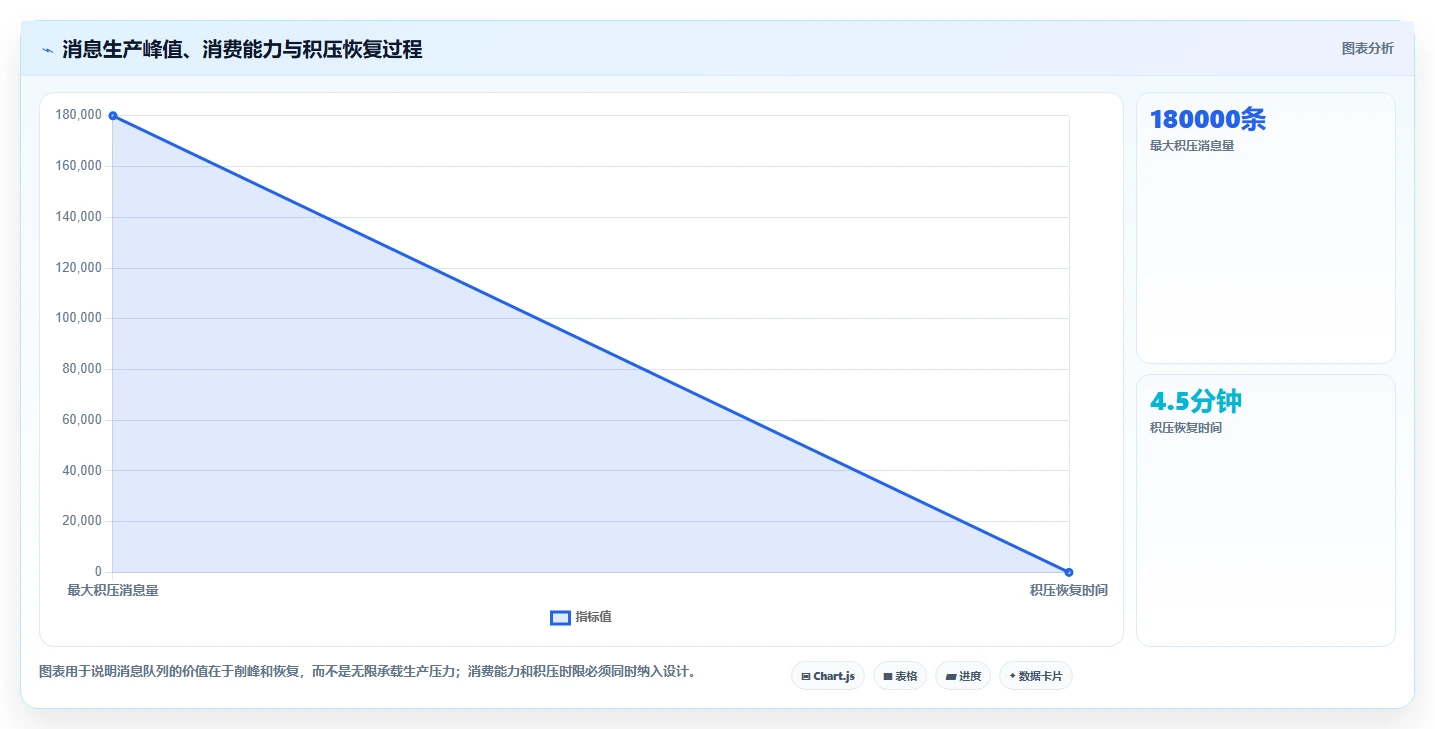This screenshot has width=1435, height=729.
Task: Select the Chart.js tag pill
Action: (828, 676)
